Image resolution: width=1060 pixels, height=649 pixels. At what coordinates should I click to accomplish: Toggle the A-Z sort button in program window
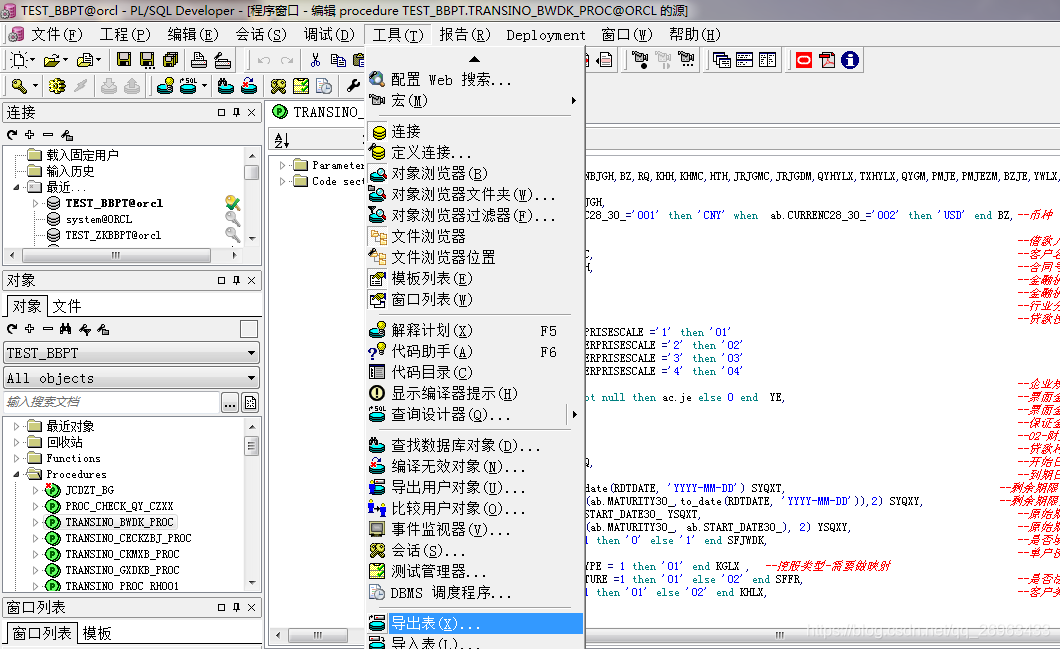coord(282,140)
